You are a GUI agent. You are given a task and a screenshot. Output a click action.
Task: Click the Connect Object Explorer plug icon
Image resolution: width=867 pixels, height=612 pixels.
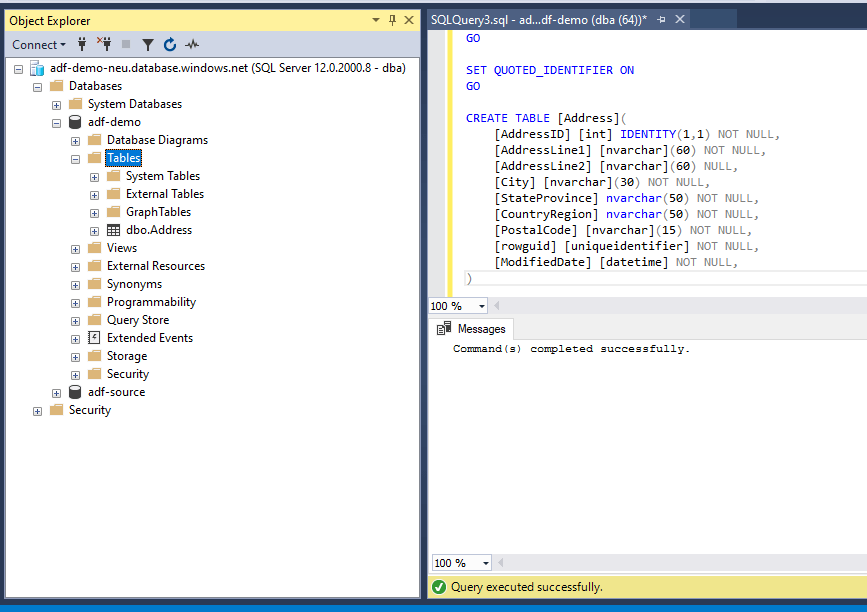pos(82,44)
